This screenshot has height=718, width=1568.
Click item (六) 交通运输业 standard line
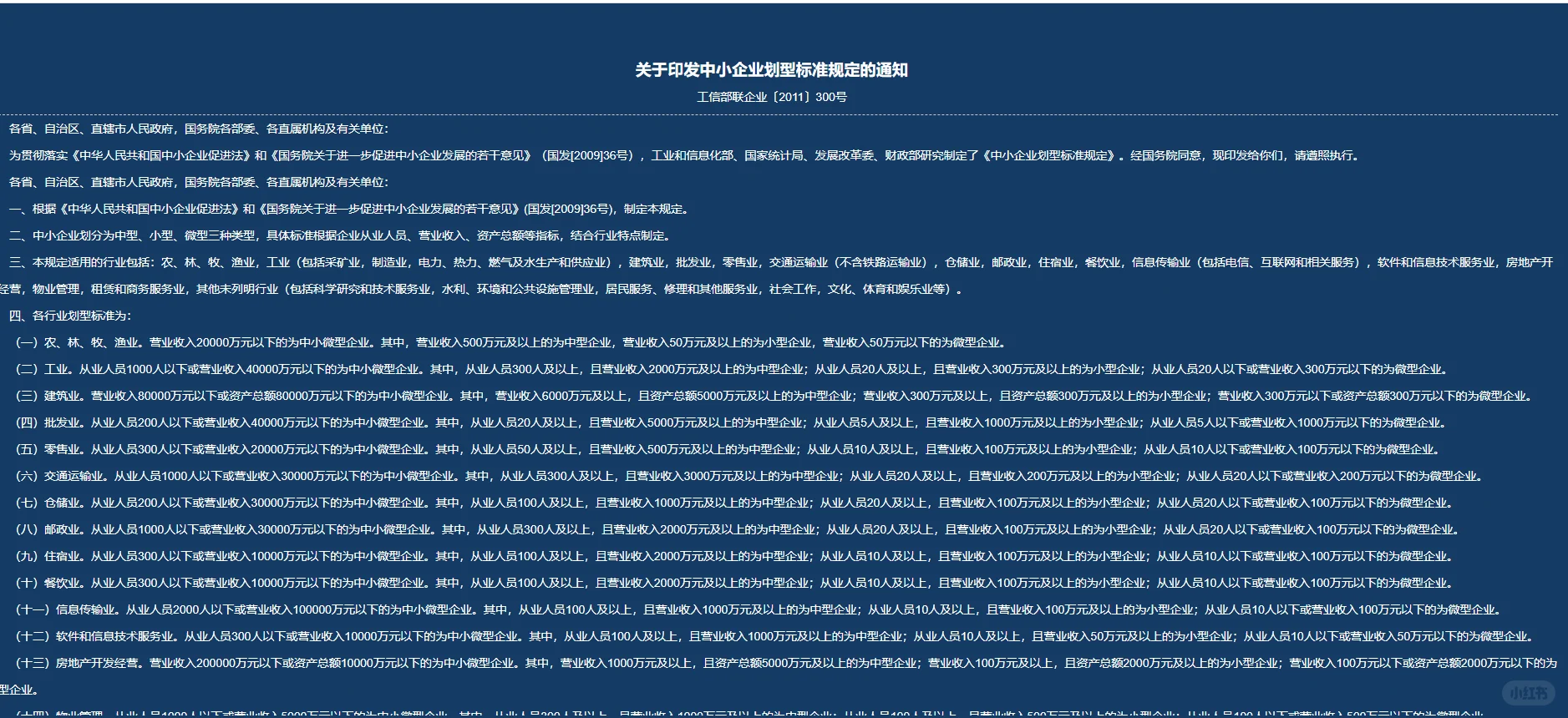(750, 476)
